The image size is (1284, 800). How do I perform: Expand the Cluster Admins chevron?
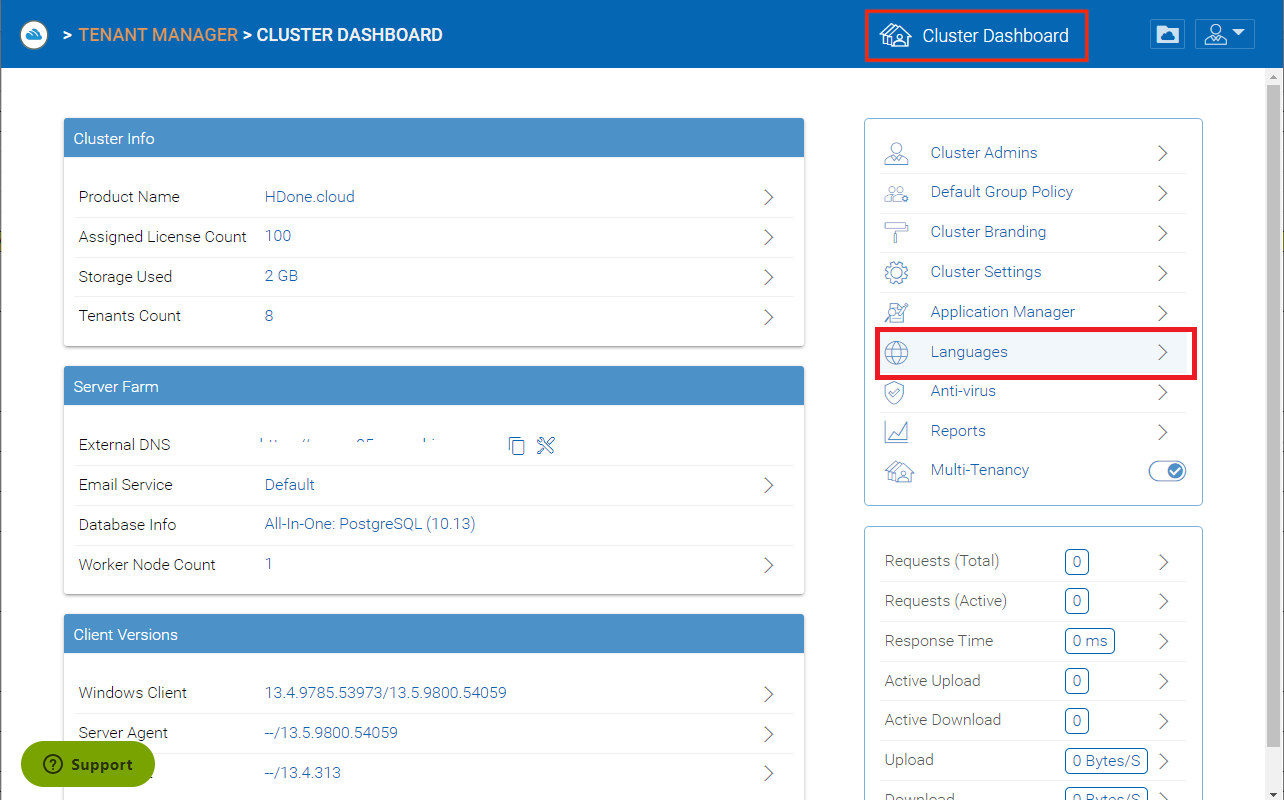(x=1163, y=153)
